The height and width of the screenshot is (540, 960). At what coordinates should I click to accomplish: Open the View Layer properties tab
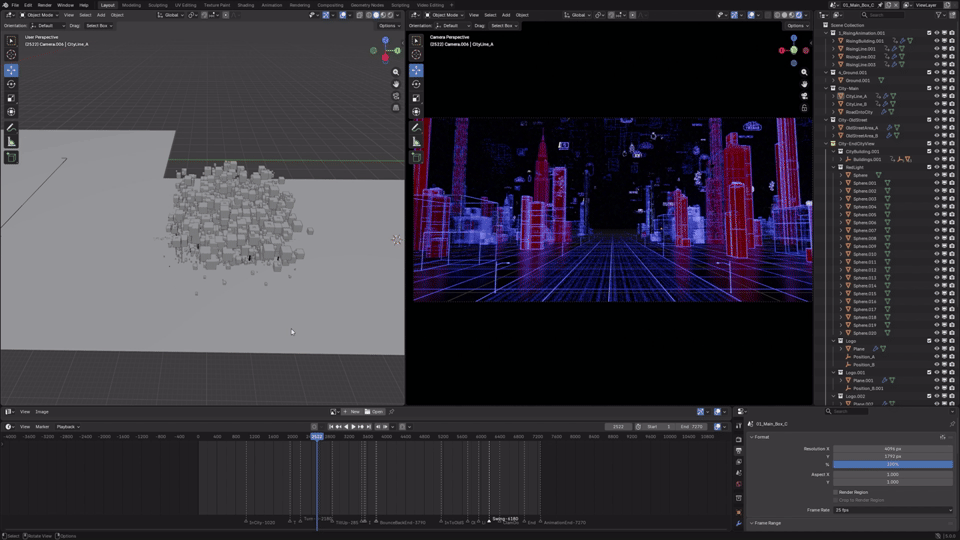tap(739, 462)
